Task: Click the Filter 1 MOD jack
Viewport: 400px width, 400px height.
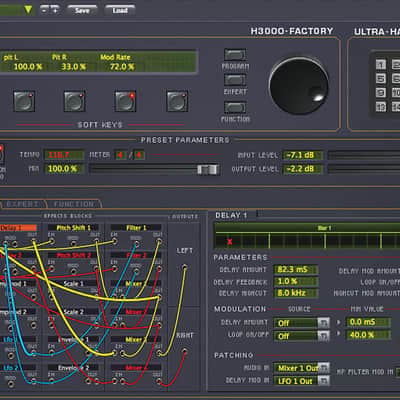Action: click(136, 244)
